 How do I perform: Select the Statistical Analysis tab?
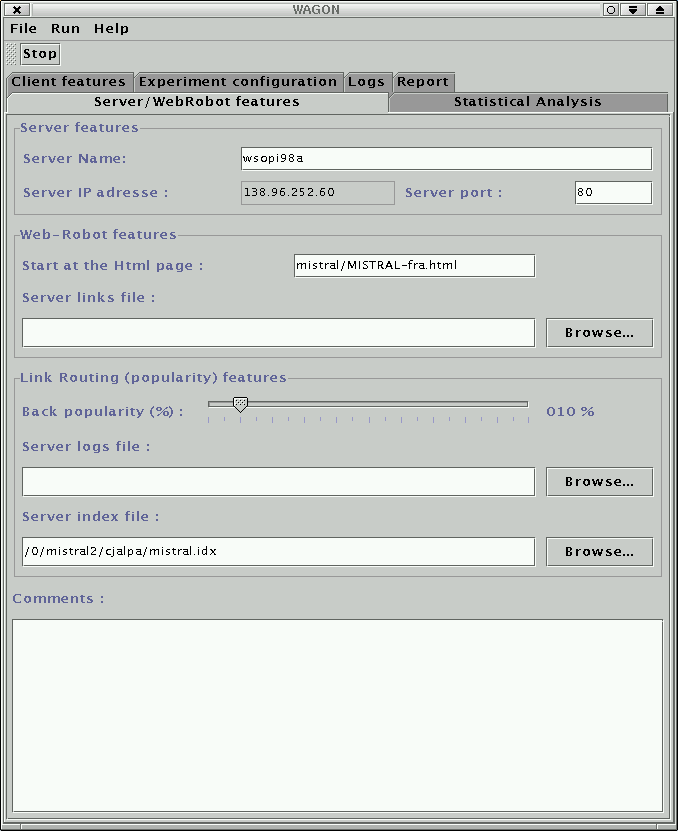pos(527,102)
